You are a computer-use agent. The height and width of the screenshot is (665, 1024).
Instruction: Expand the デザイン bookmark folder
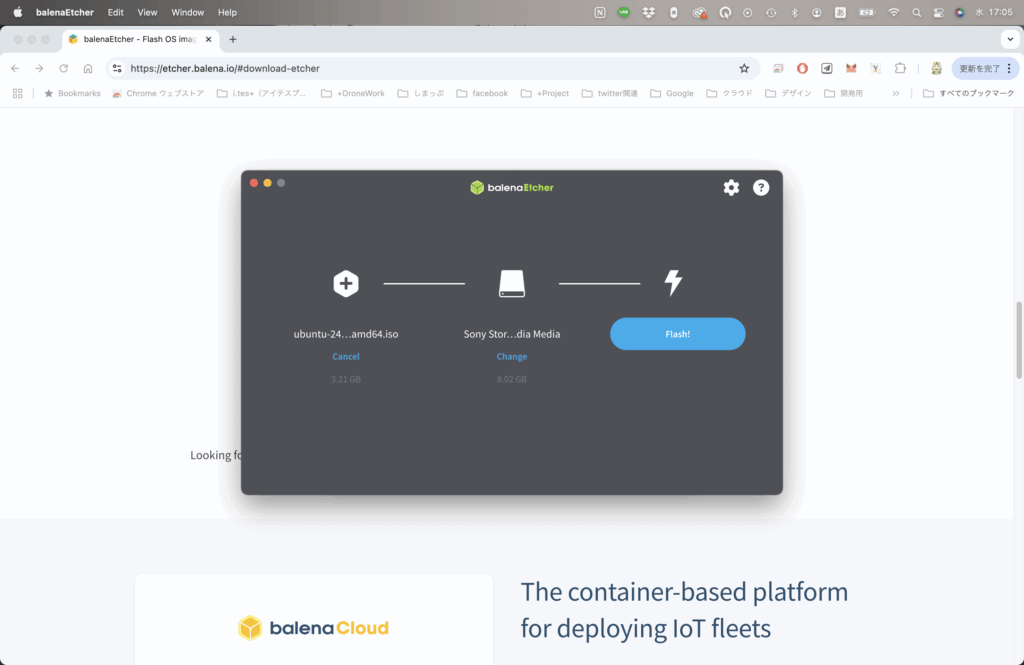(x=788, y=93)
